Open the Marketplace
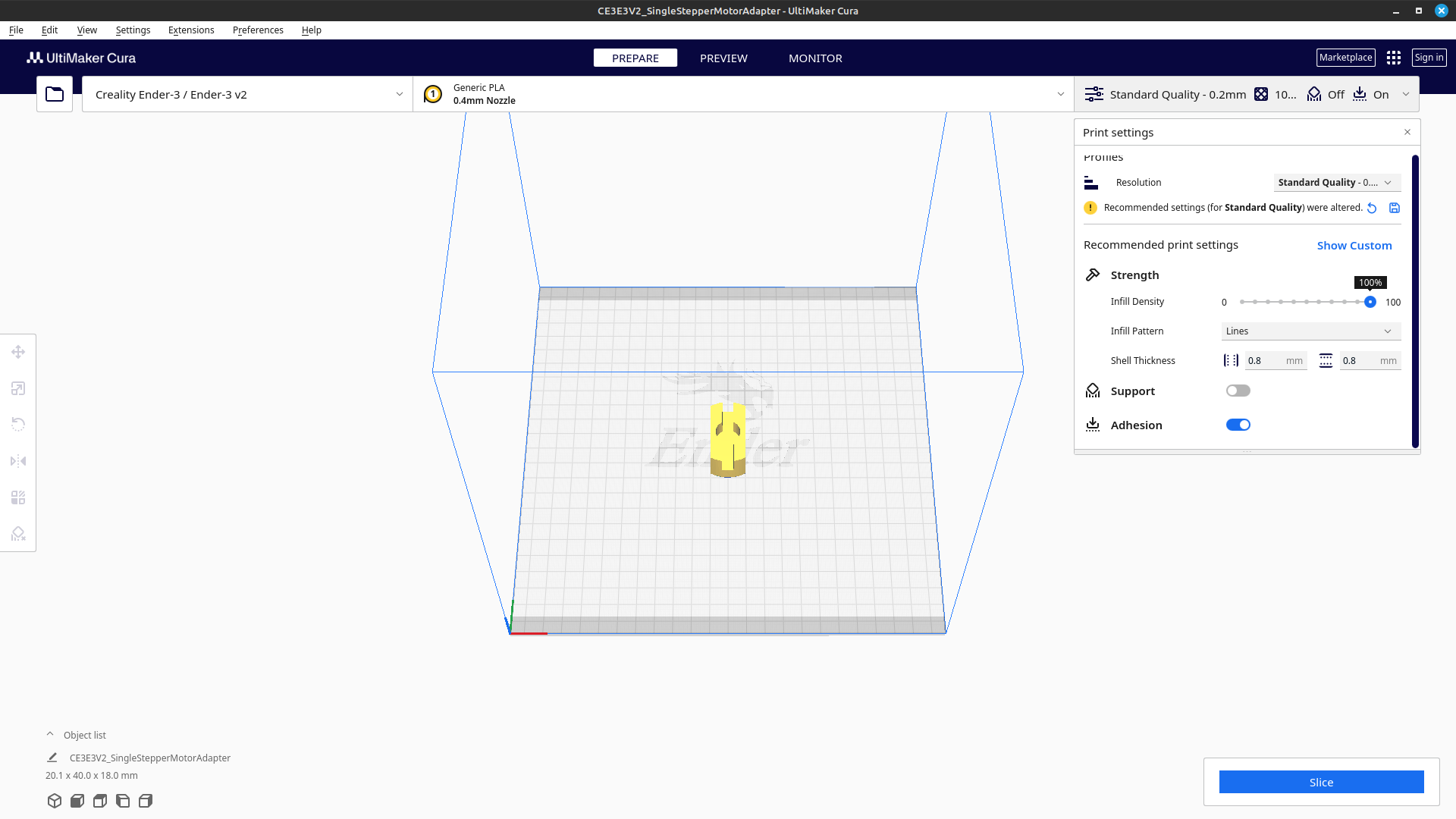The height and width of the screenshot is (819, 1456). click(x=1345, y=58)
